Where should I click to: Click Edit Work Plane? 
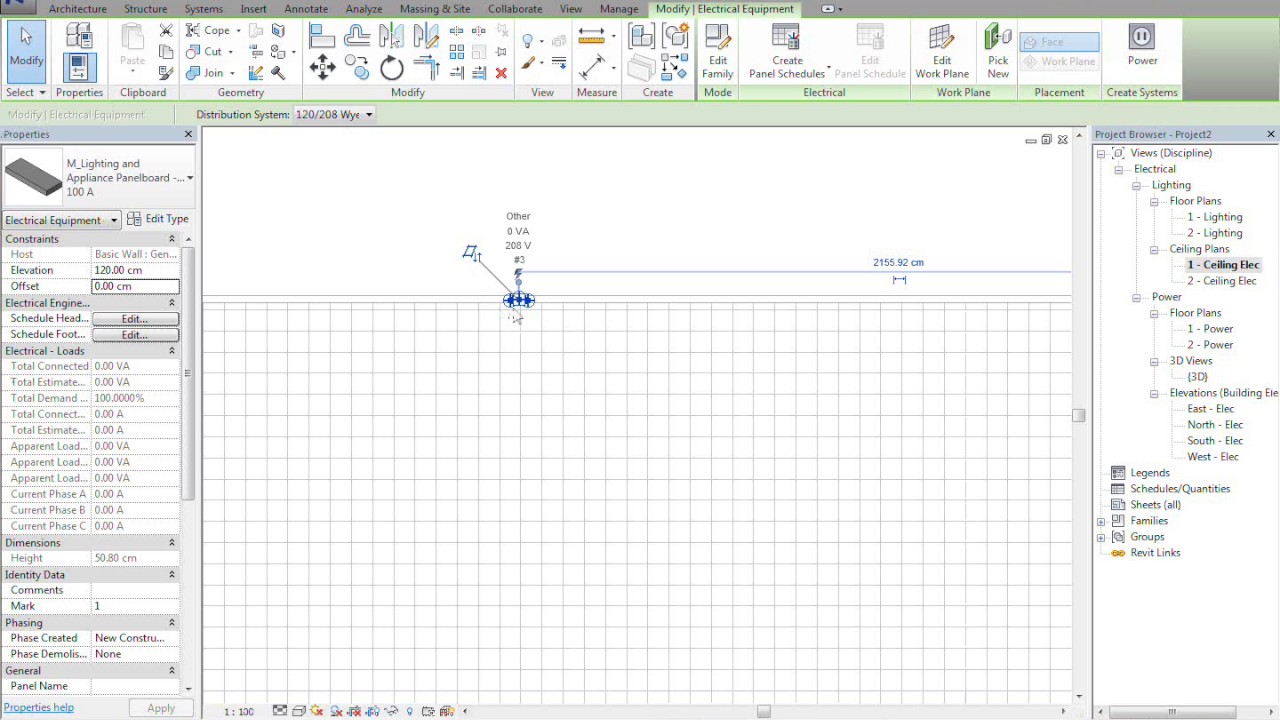[942, 52]
